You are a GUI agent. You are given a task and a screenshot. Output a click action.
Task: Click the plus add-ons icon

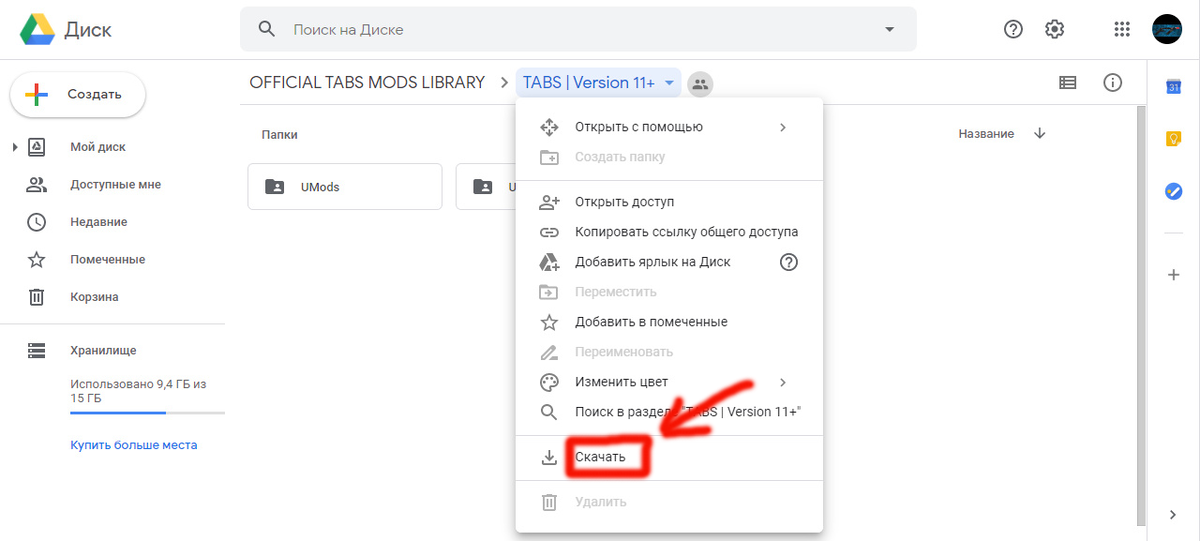pyautogui.click(x=1174, y=274)
